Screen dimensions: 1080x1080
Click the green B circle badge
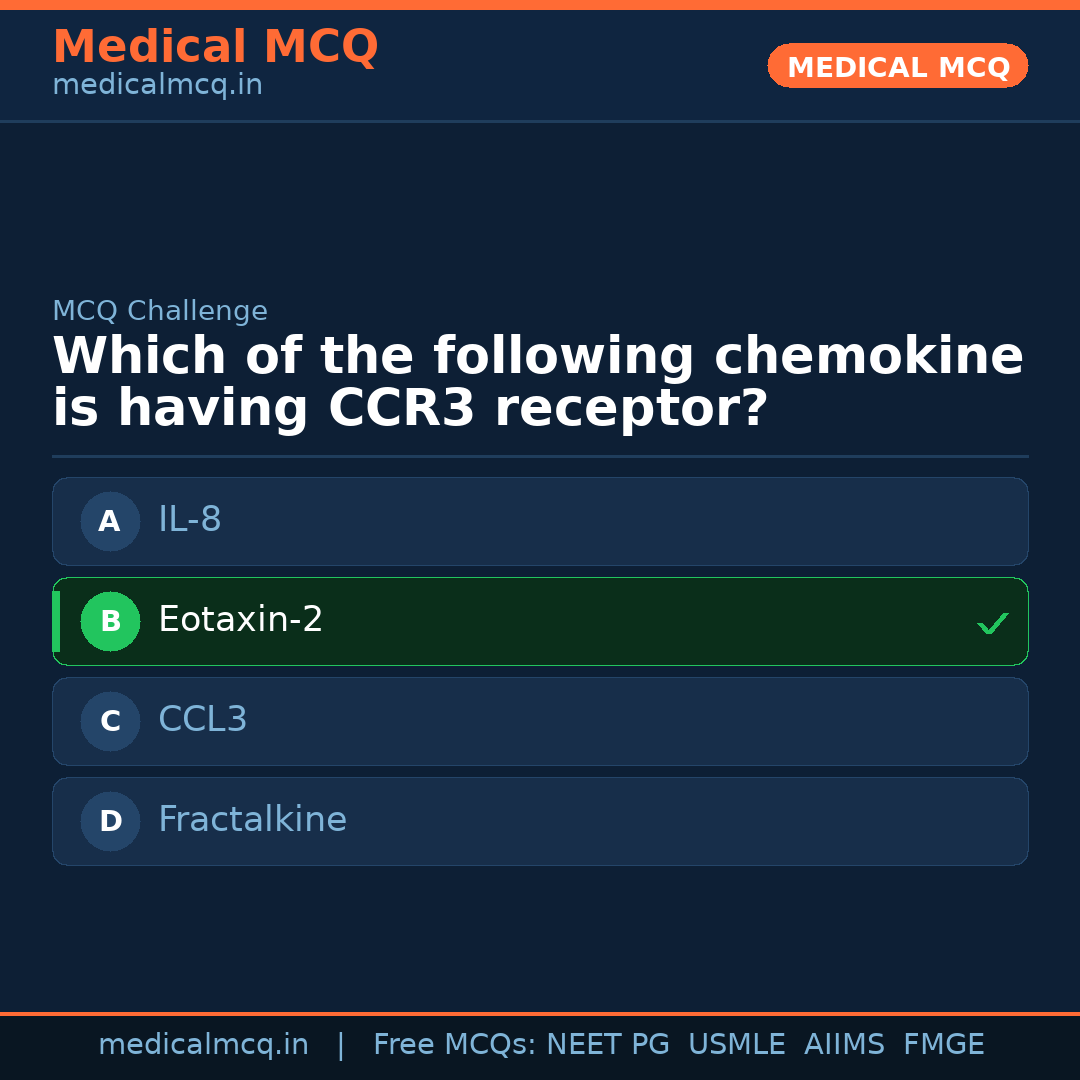[x=110, y=621]
